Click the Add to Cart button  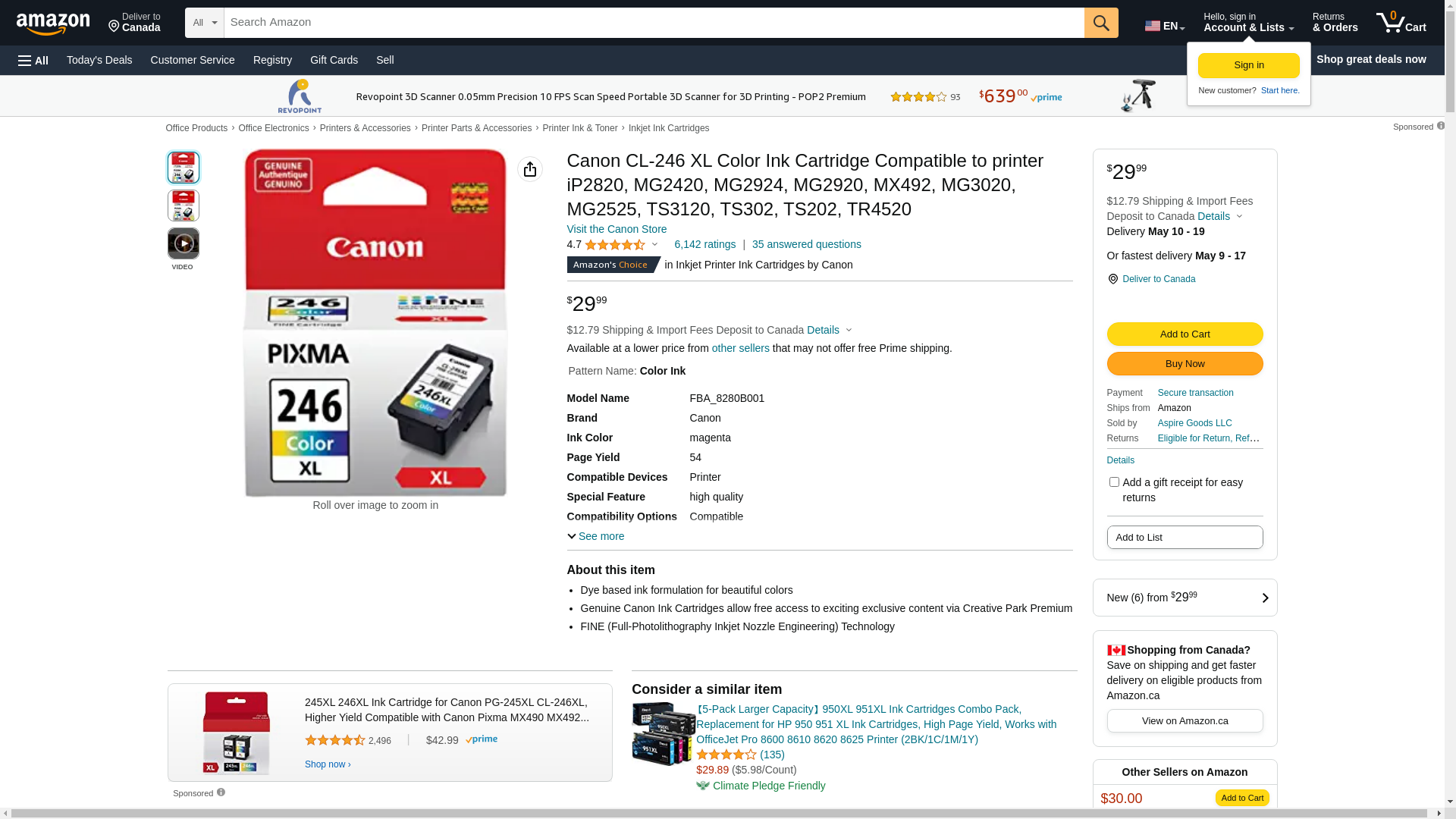click(1185, 334)
